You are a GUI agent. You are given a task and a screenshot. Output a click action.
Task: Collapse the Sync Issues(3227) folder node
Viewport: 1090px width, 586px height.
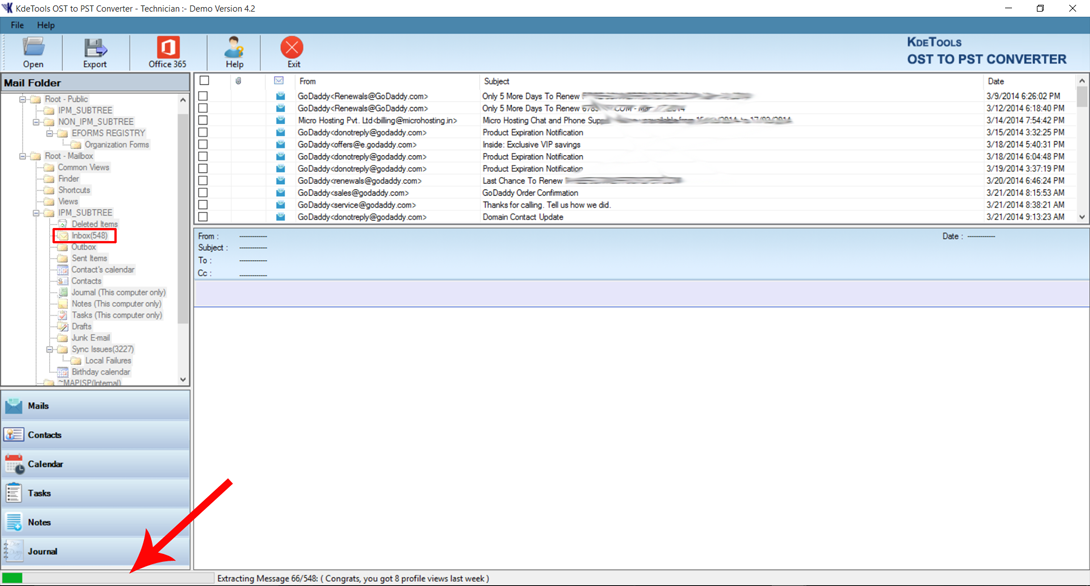[50, 350]
